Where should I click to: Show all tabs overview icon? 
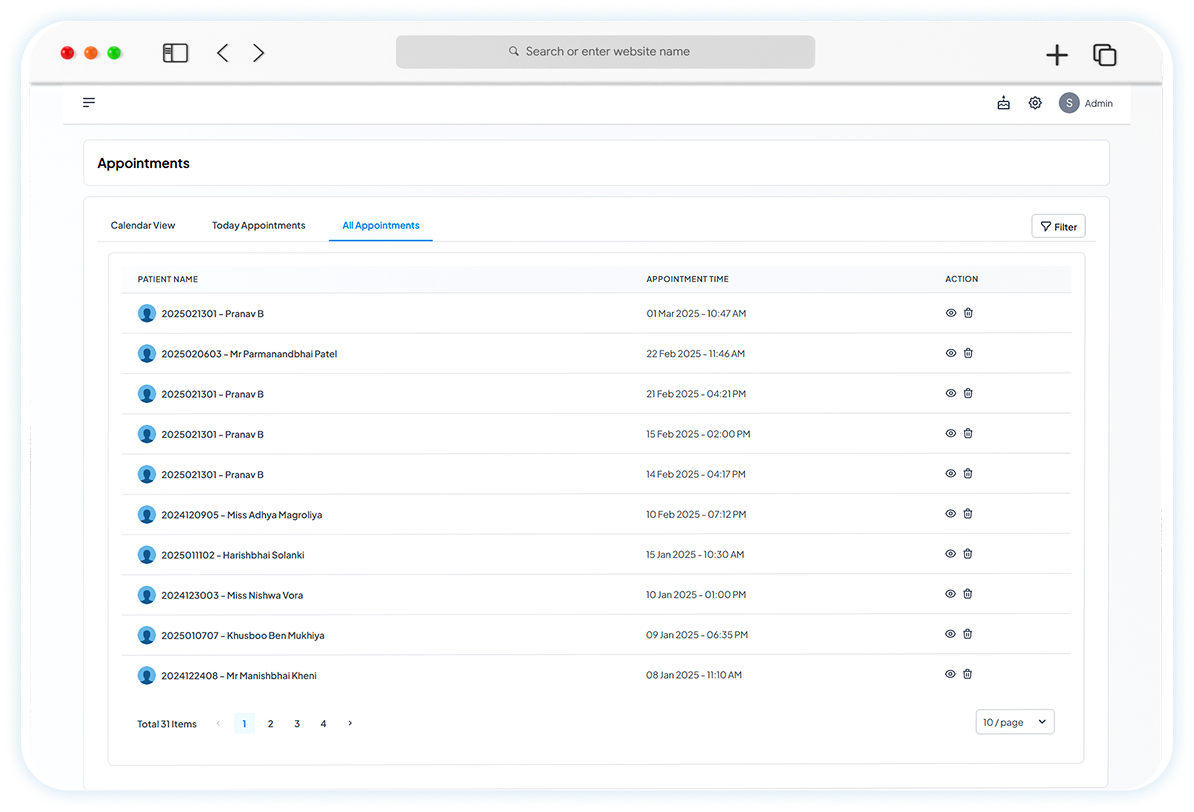click(1104, 55)
